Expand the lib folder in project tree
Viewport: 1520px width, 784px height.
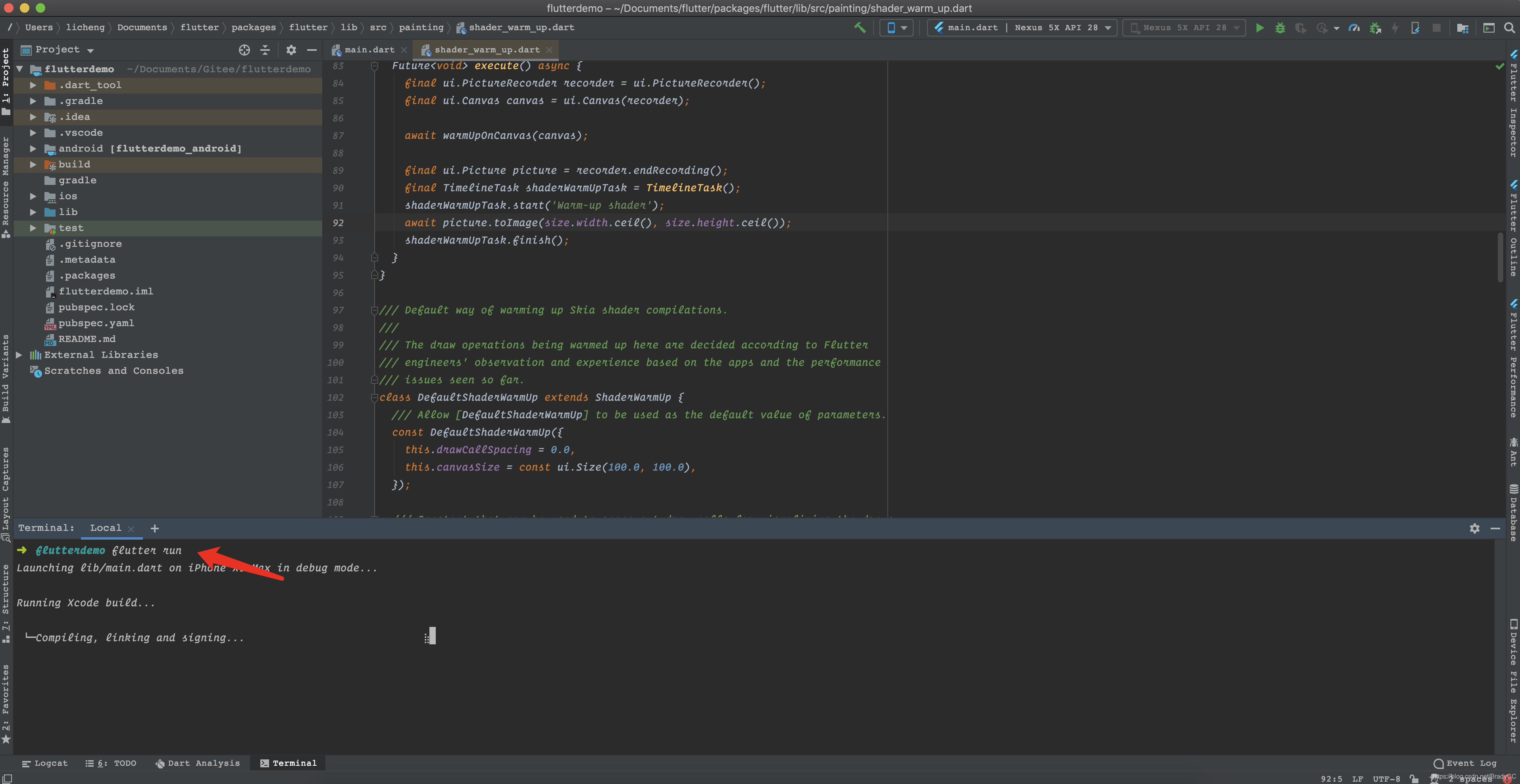[33, 212]
